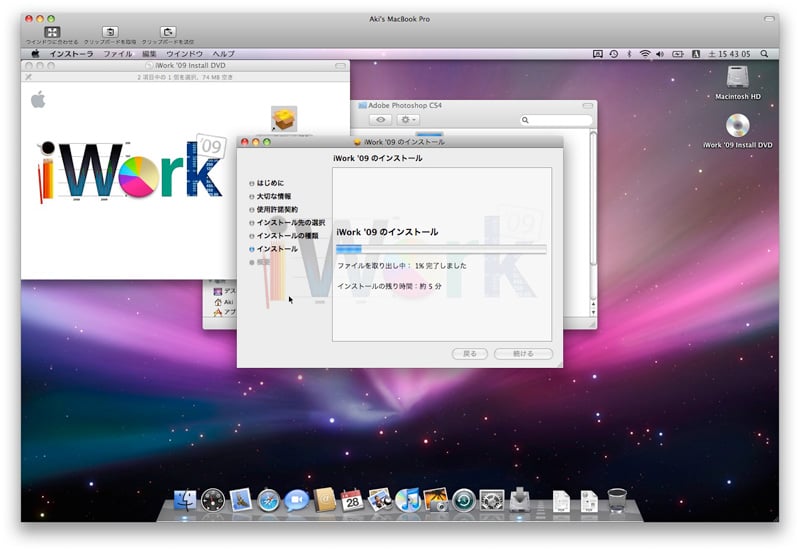This screenshot has width=800, height=551.
Task: Click the fit-to-window screen sharing toolbar icon
Action: pos(52,32)
